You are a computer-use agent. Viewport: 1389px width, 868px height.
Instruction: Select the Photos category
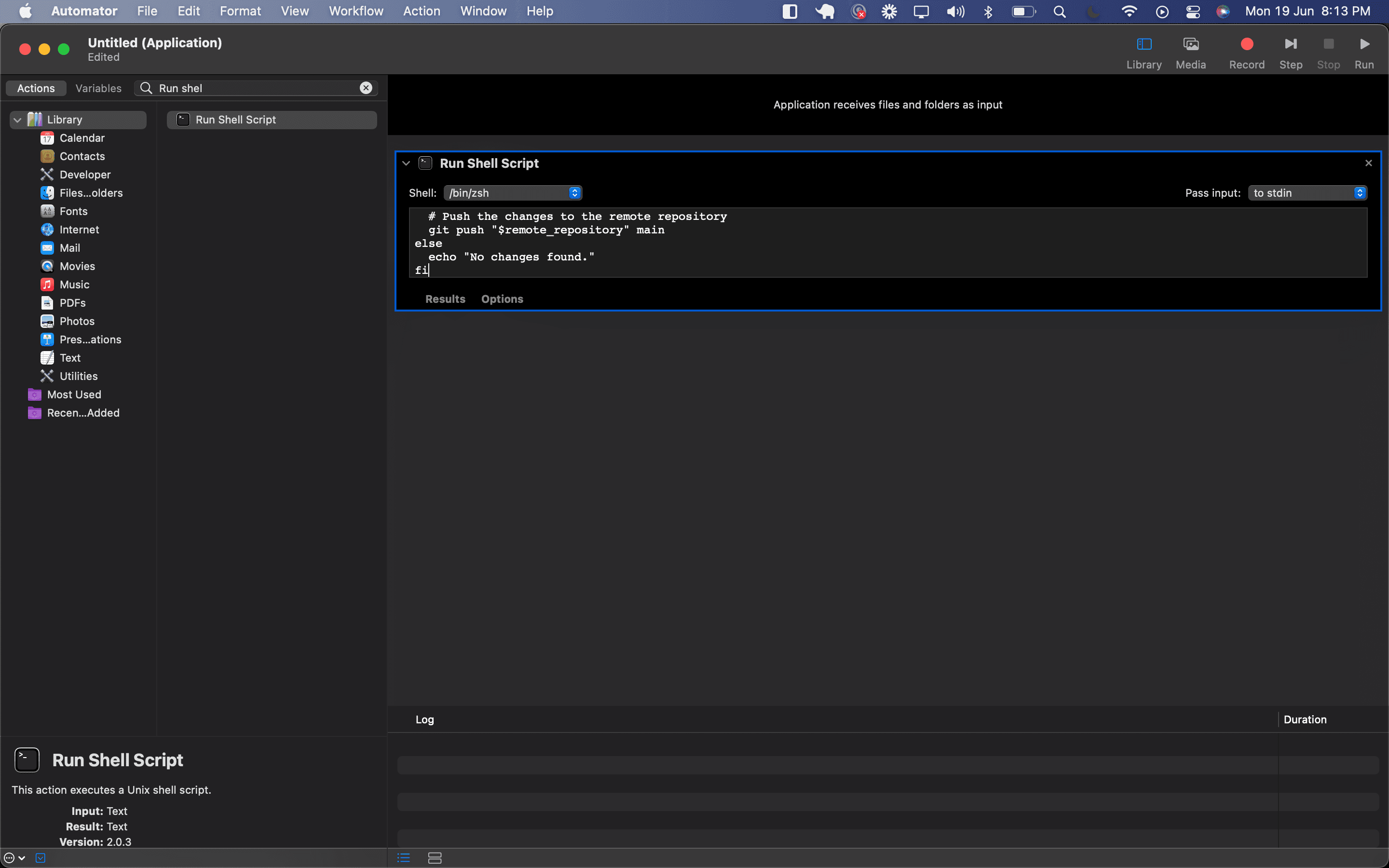click(67, 322)
